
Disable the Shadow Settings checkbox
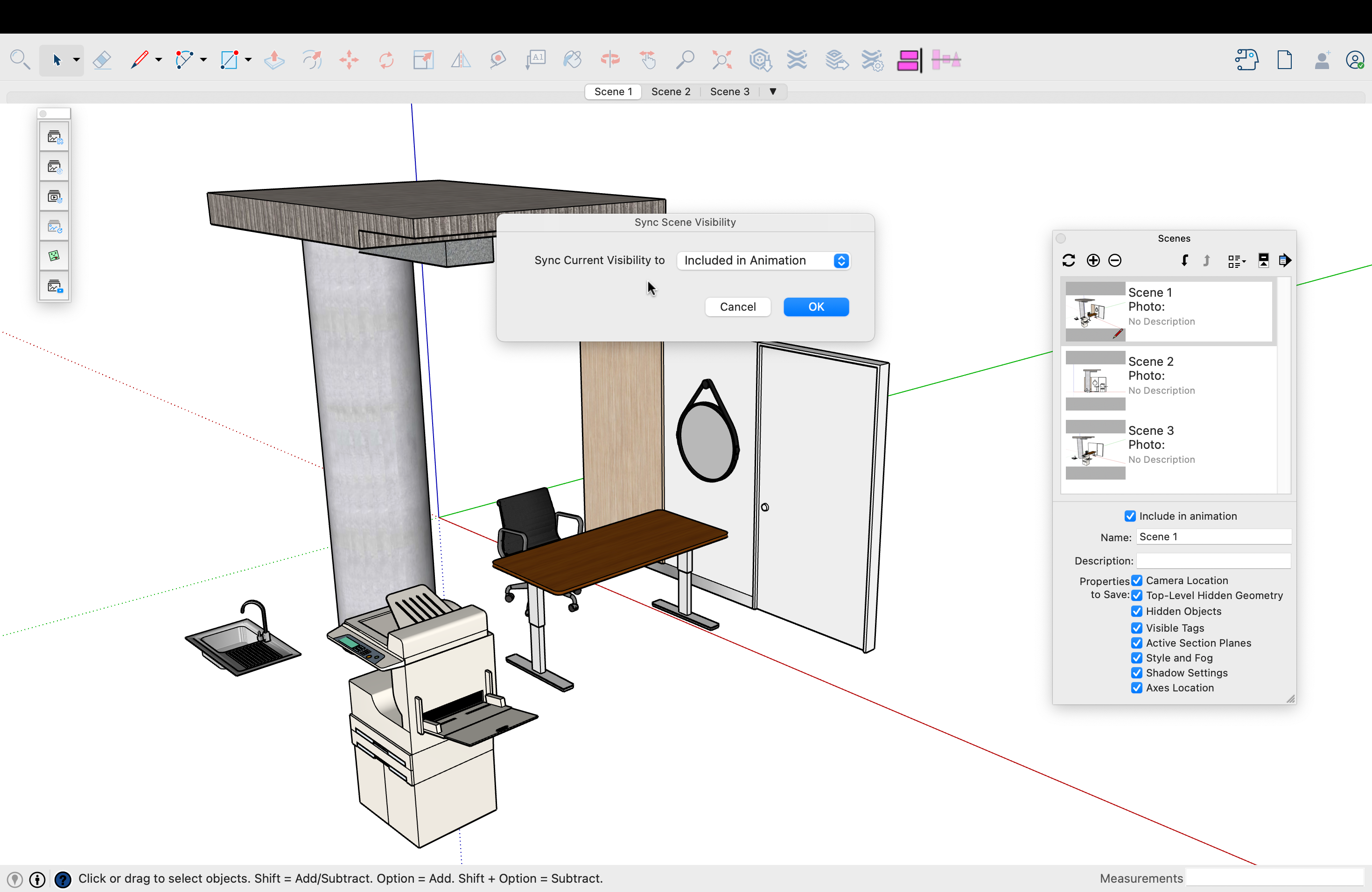point(1137,672)
